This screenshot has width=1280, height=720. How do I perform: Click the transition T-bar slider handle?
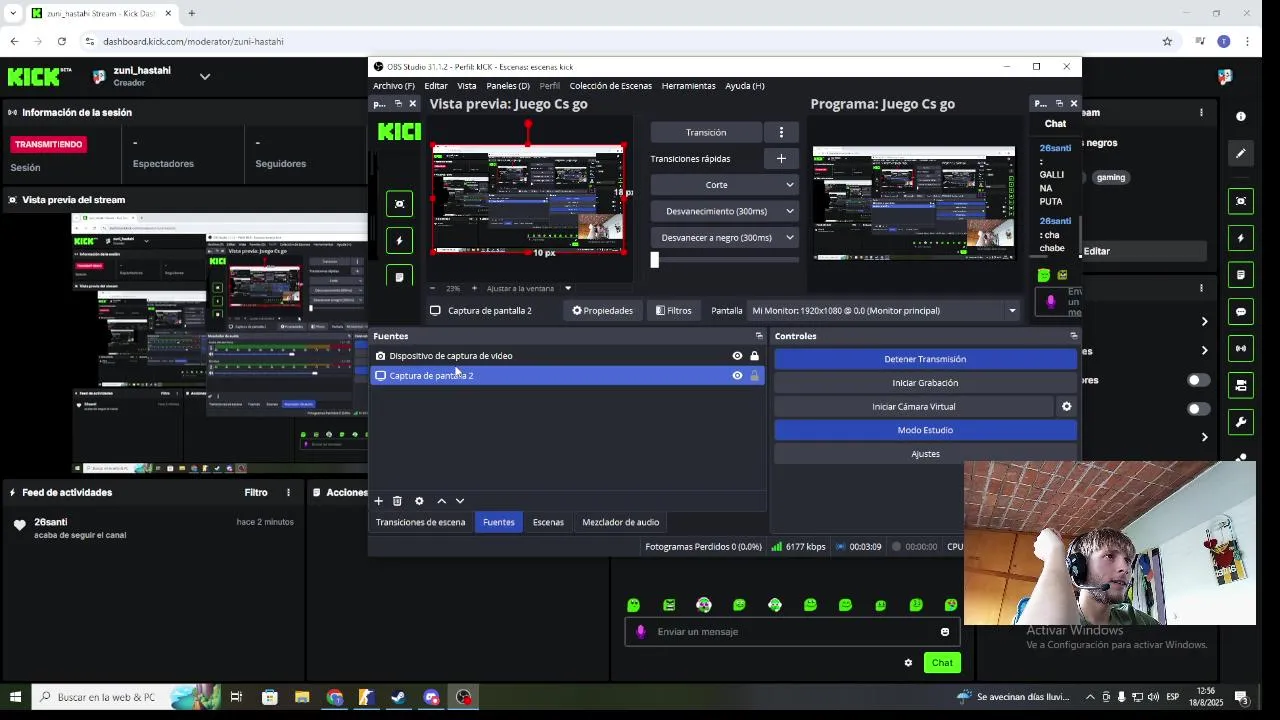tap(655, 260)
